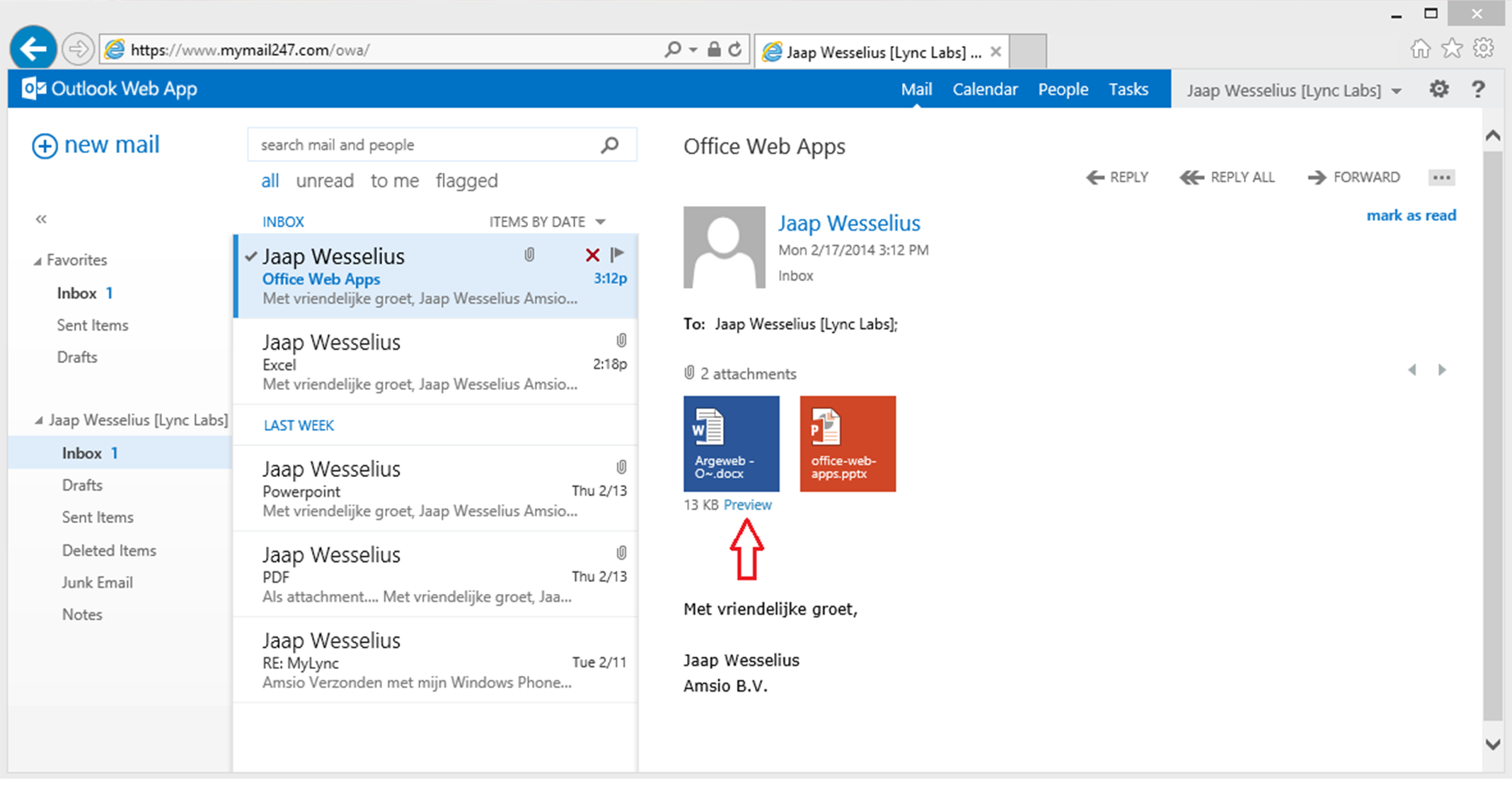
Task: Open the Jaap Wesselius account dropdown
Action: coord(1294,90)
